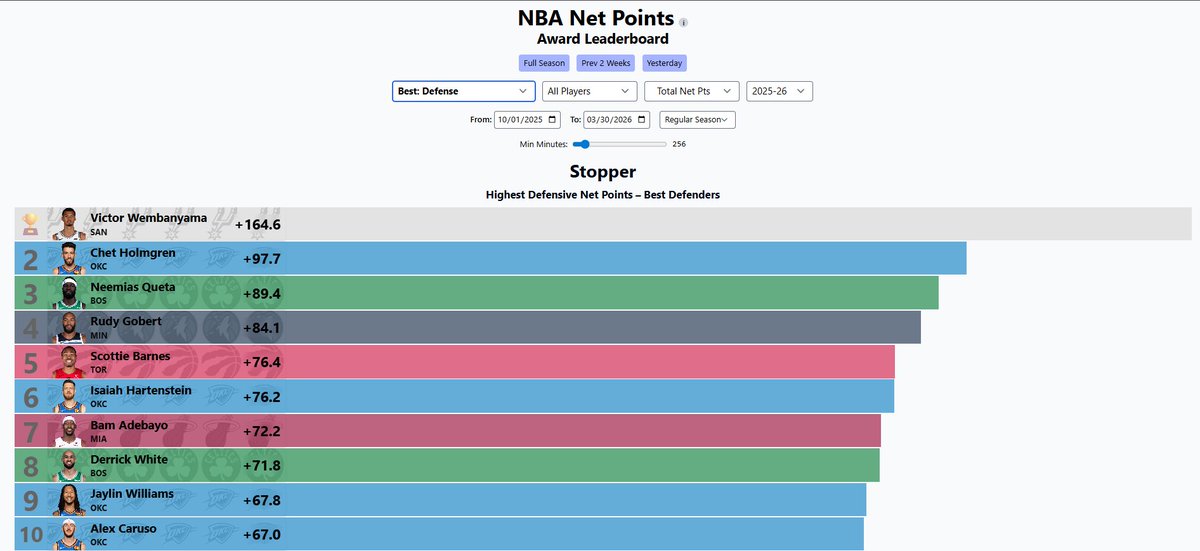
Task: Click the Isaiah Hartenstein name
Action: (141, 390)
